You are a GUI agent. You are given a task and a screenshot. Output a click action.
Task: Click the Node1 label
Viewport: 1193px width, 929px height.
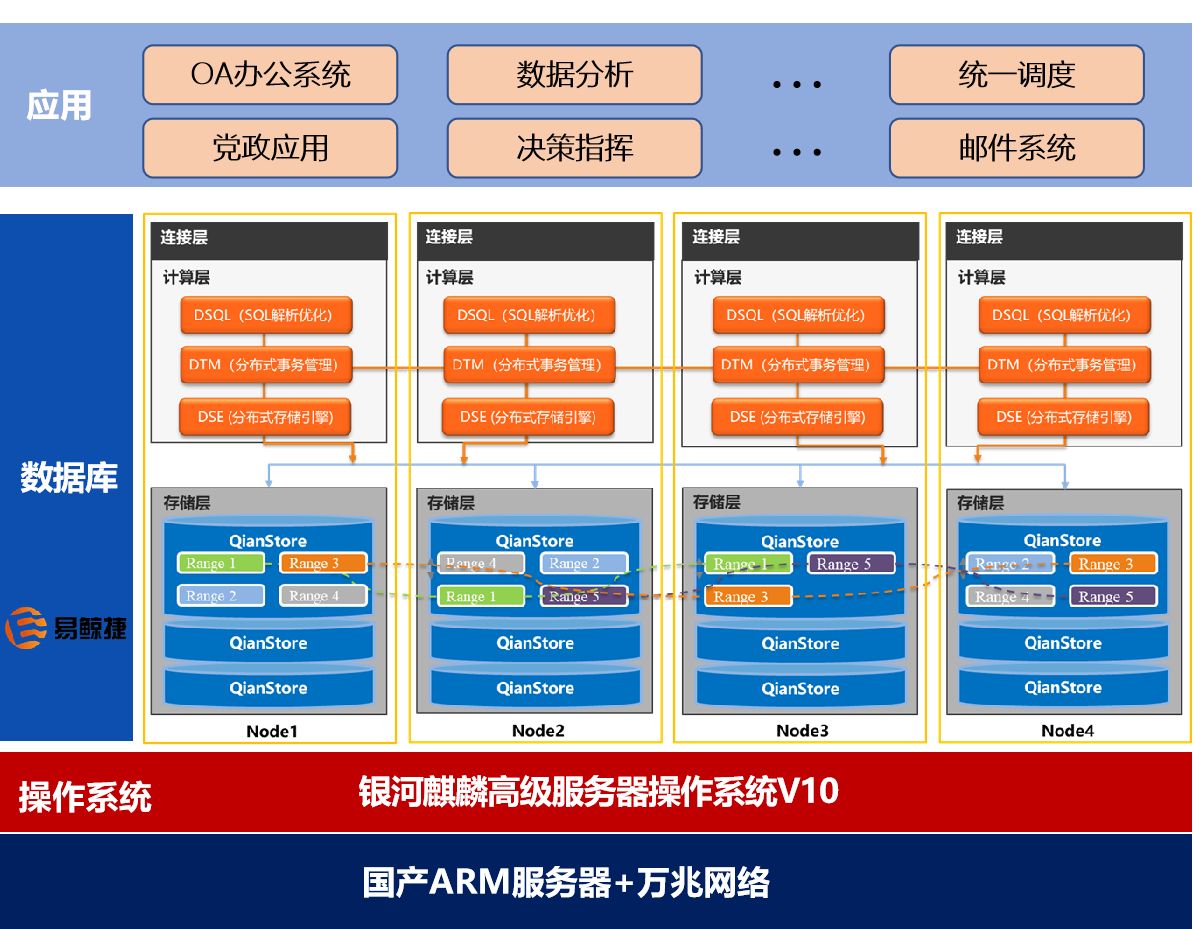pyautogui.click(x=272, y=731)
